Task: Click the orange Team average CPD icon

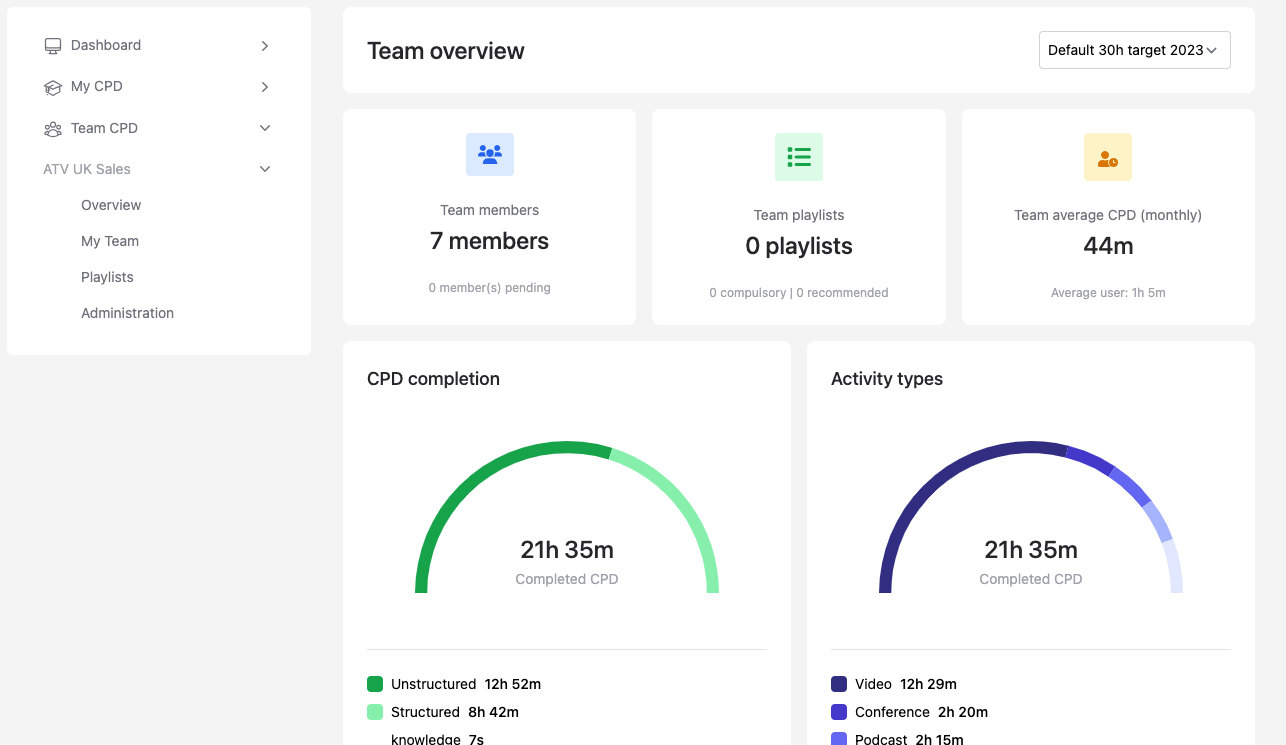Action: click(1108, 157)
